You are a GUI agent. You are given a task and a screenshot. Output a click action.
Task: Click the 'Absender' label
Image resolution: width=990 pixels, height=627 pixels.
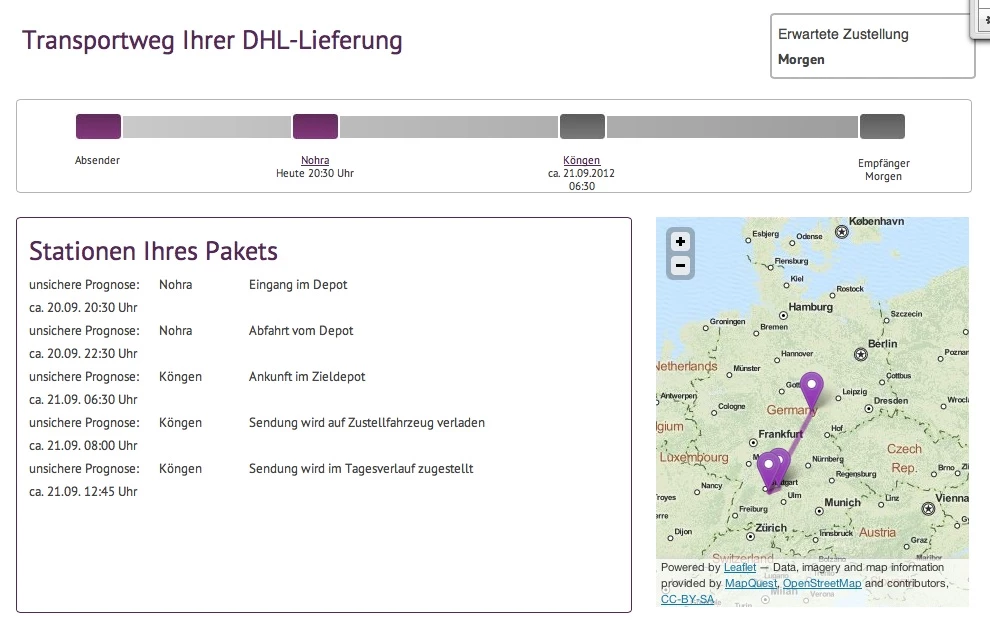[97, 160]
